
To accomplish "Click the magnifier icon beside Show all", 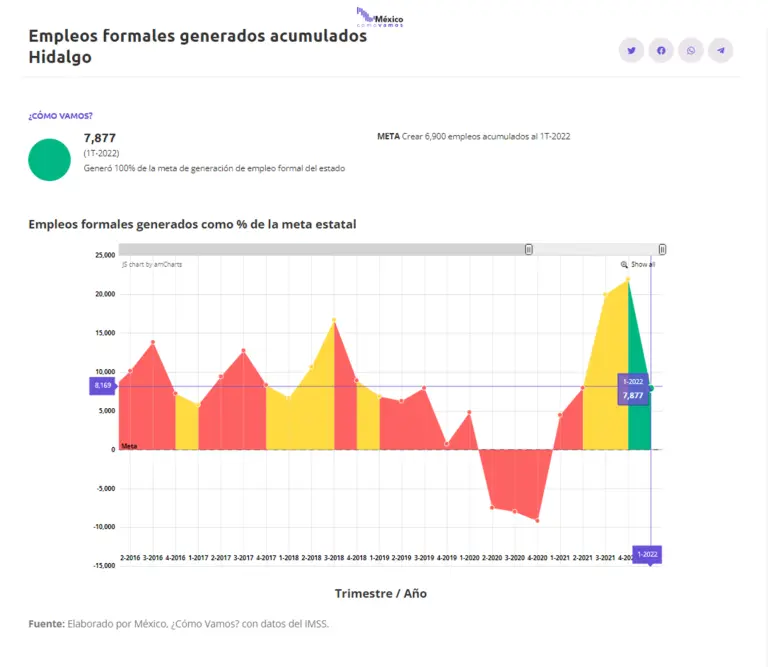I will pyautogui.click(x=624, y=265).
